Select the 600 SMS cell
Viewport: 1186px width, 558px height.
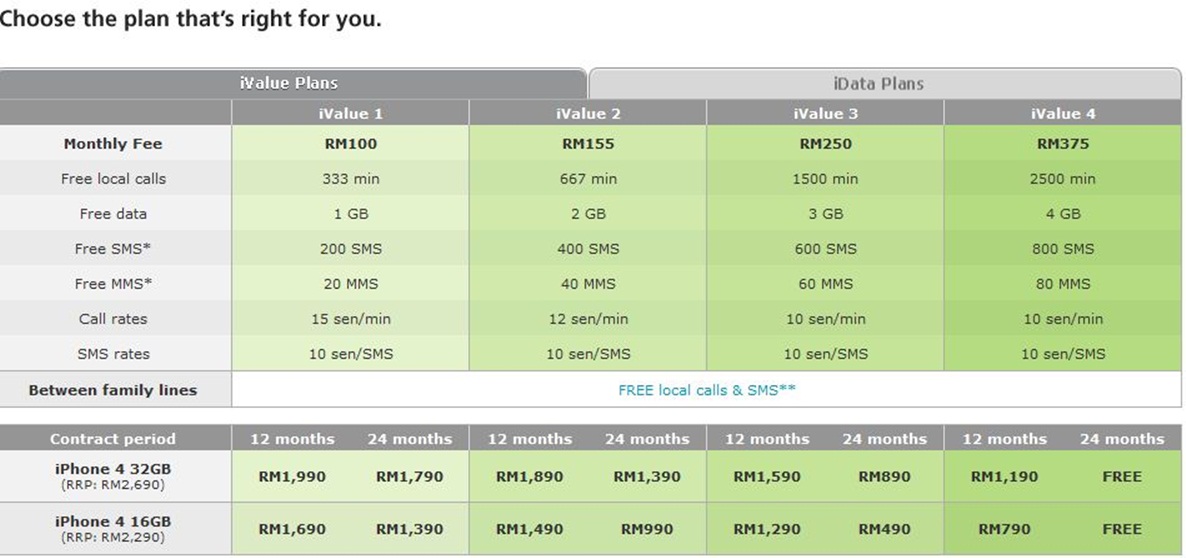point(825,249)
